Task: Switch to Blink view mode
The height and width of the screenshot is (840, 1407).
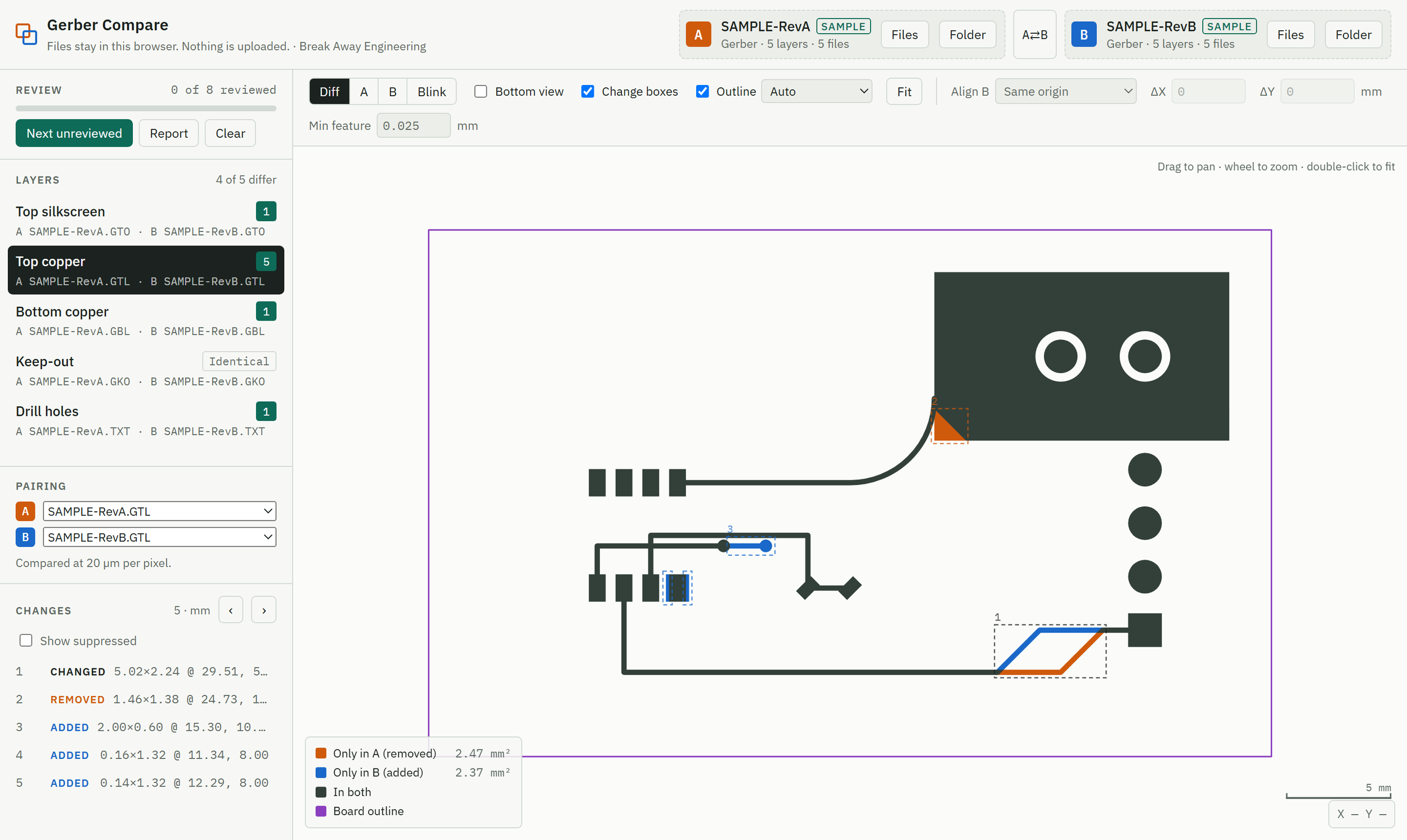Action: click(x=432, y=91)
